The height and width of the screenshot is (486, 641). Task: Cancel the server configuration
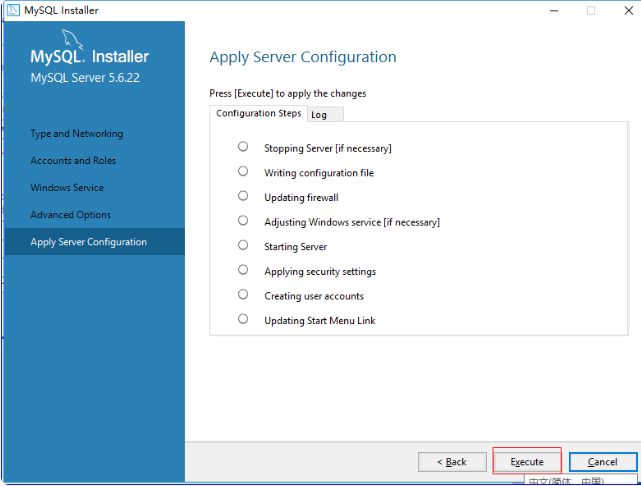tap(603, 461)
